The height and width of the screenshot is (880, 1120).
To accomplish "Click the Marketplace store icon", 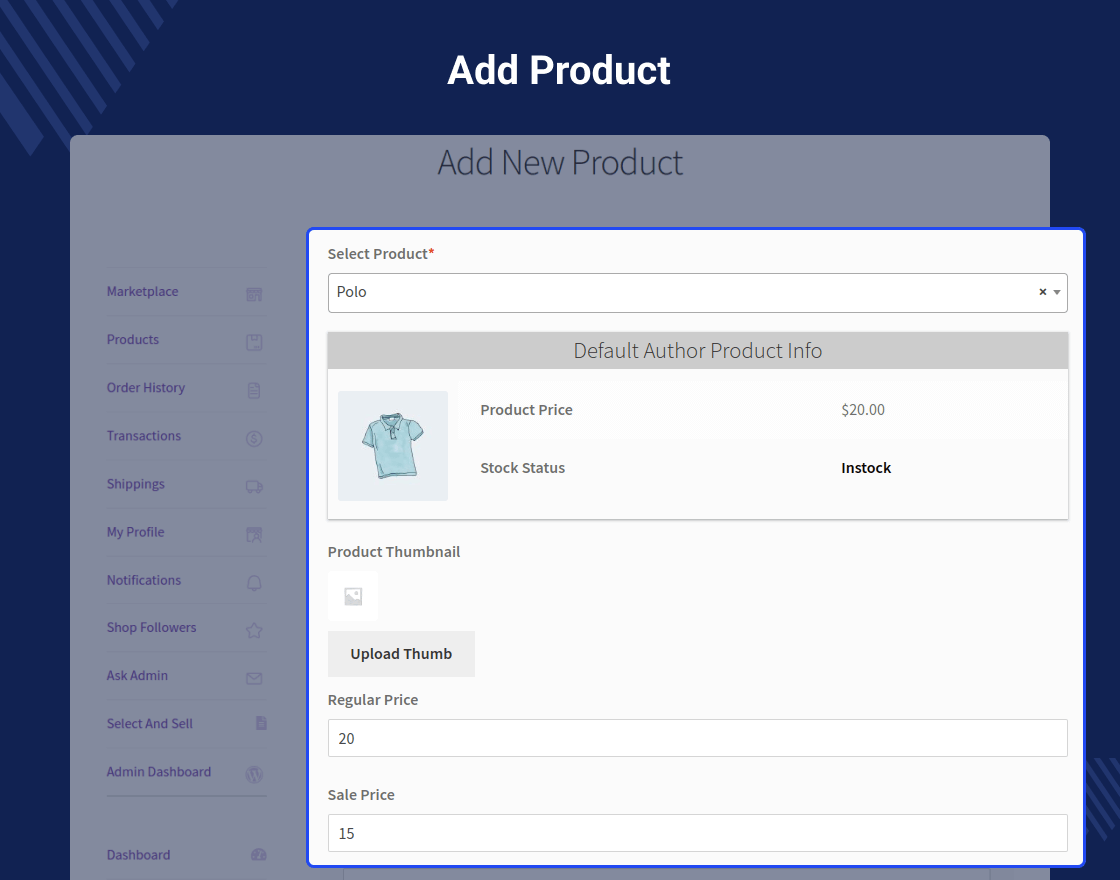I will click(254, 294).
